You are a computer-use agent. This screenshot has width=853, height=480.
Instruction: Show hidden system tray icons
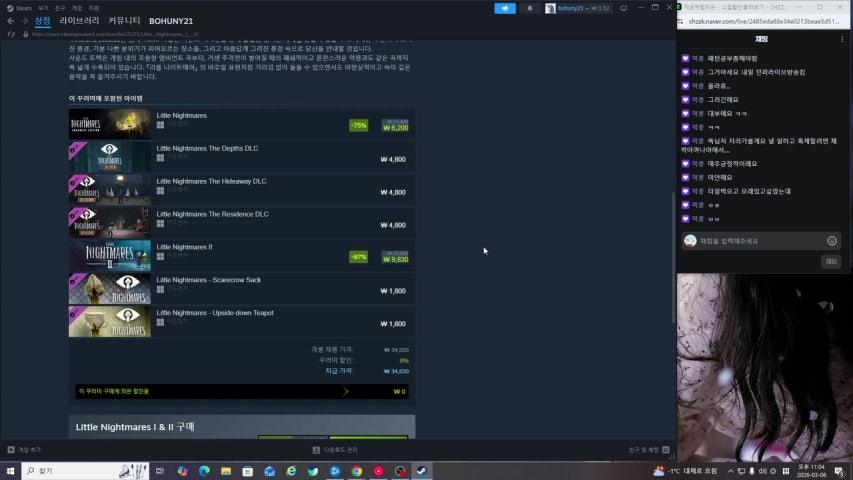click(x=730, y=471)
